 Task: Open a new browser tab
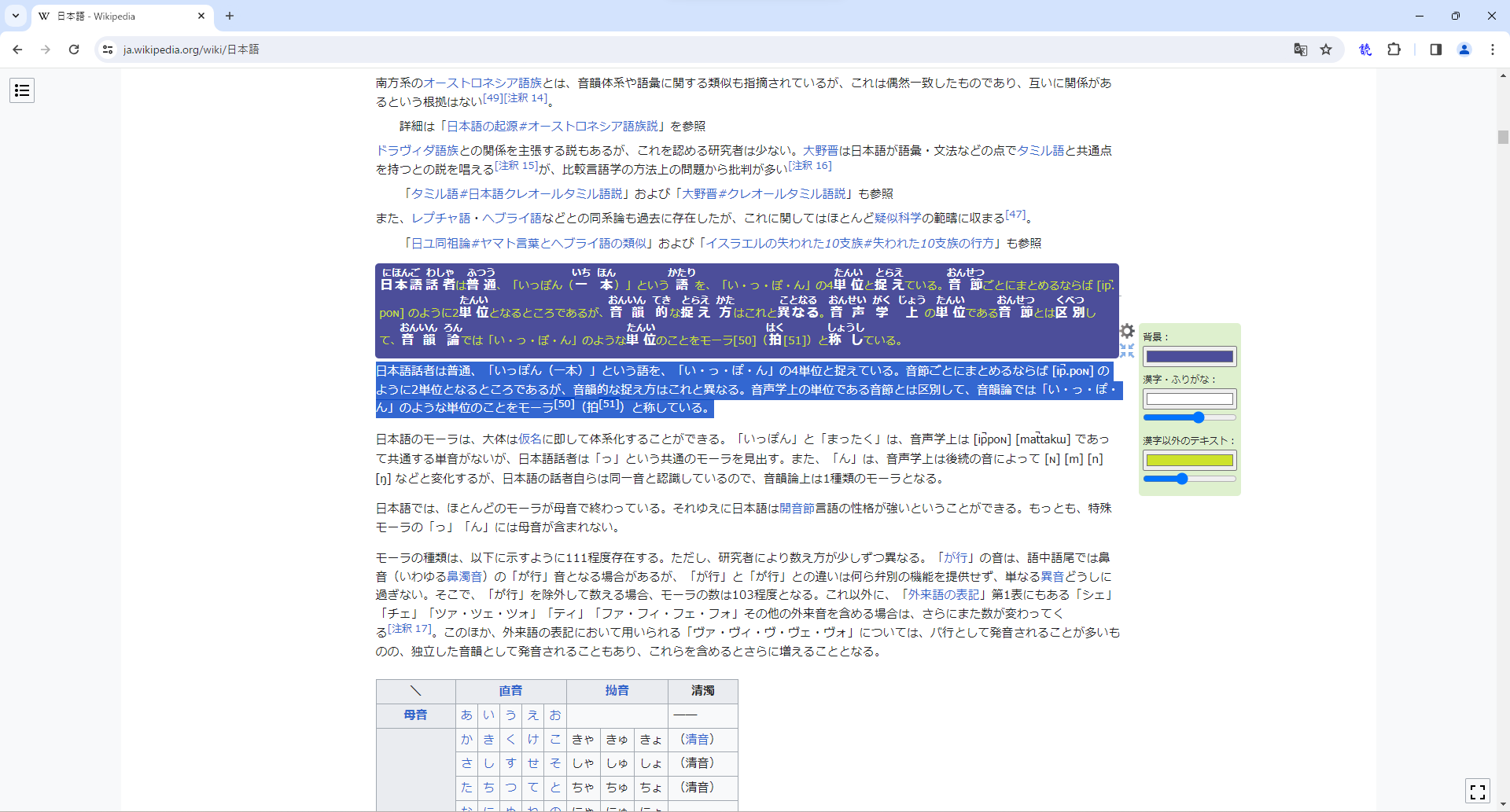[x=230, y=16]
